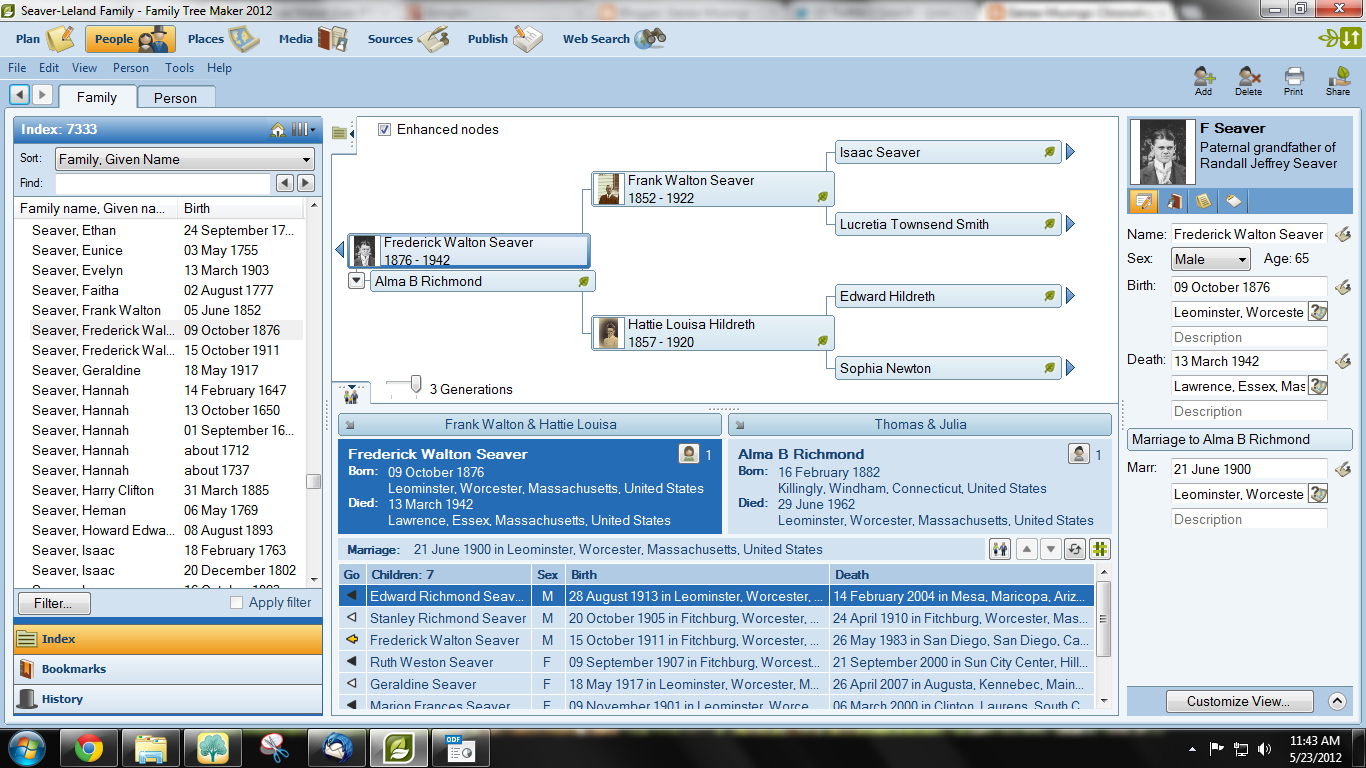Open the Publish workspace

click(504, 39)
